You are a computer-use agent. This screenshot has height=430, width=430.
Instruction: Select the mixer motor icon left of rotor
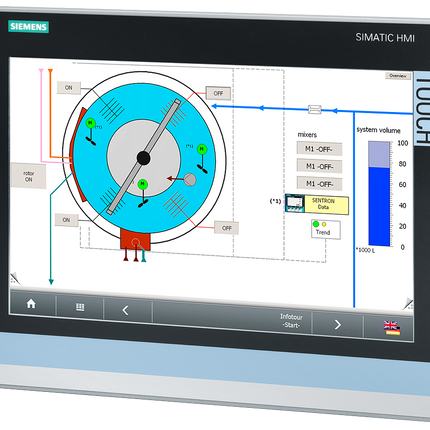tap(90, 123)
